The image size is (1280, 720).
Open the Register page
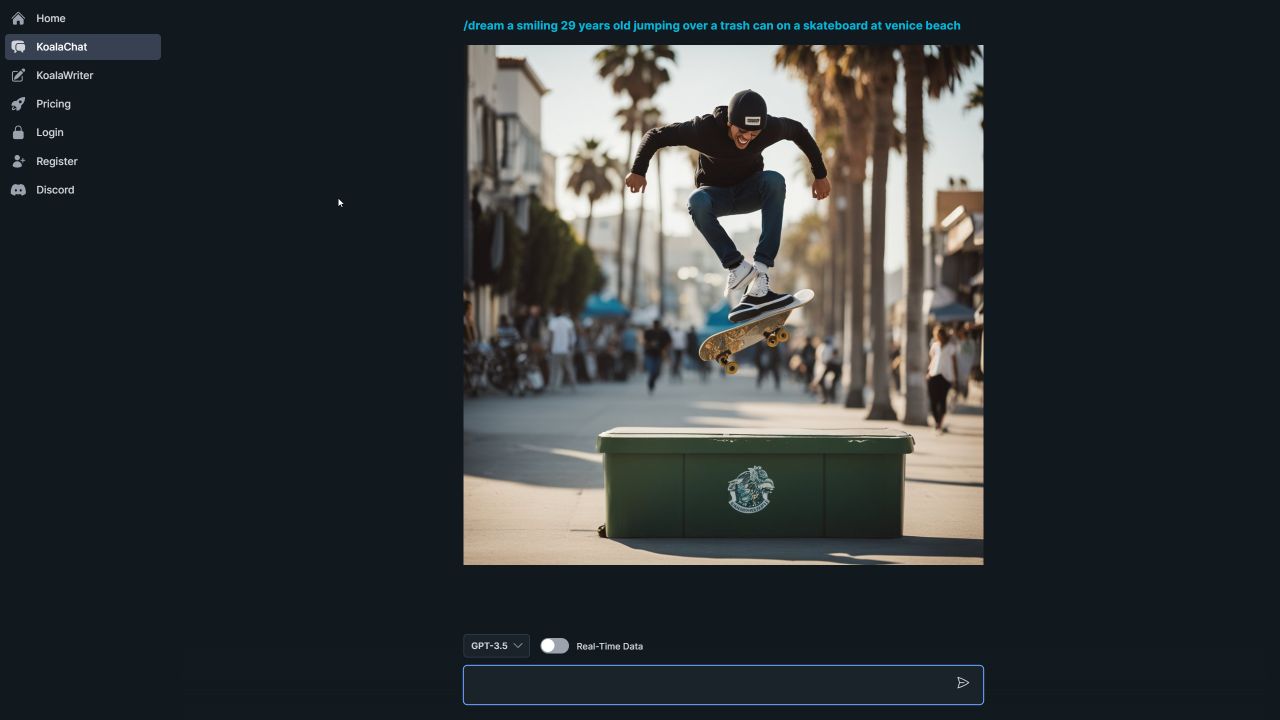coord(83,161)
